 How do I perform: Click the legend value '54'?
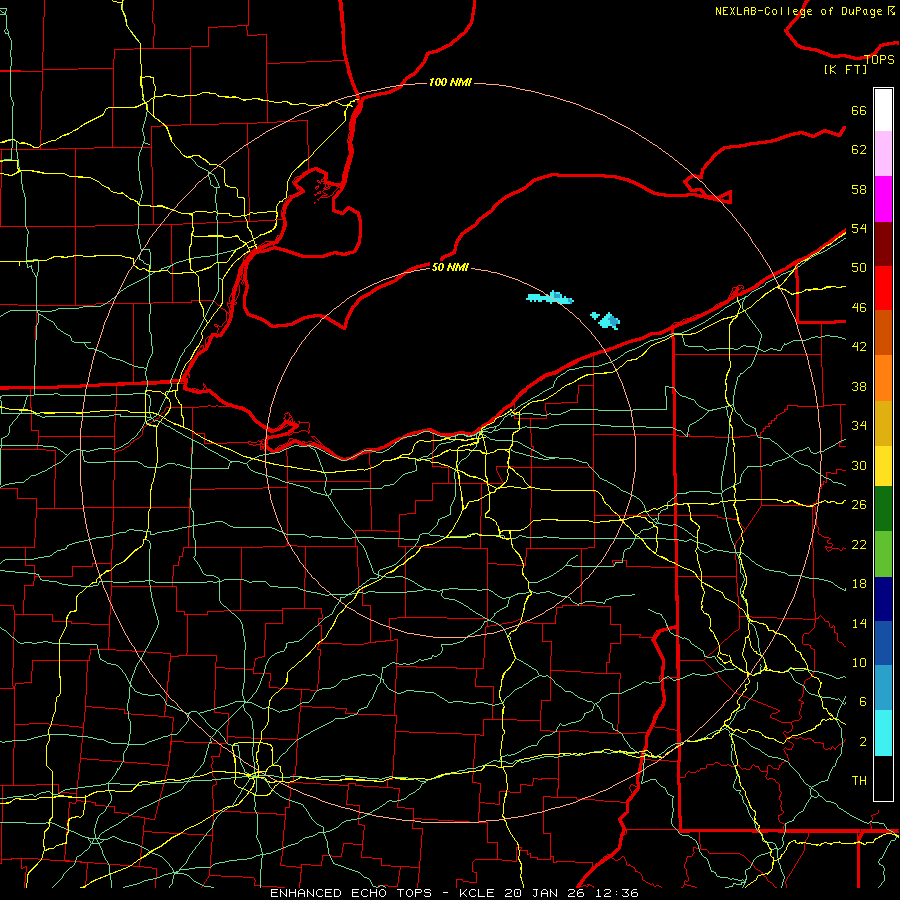point(859,228)
